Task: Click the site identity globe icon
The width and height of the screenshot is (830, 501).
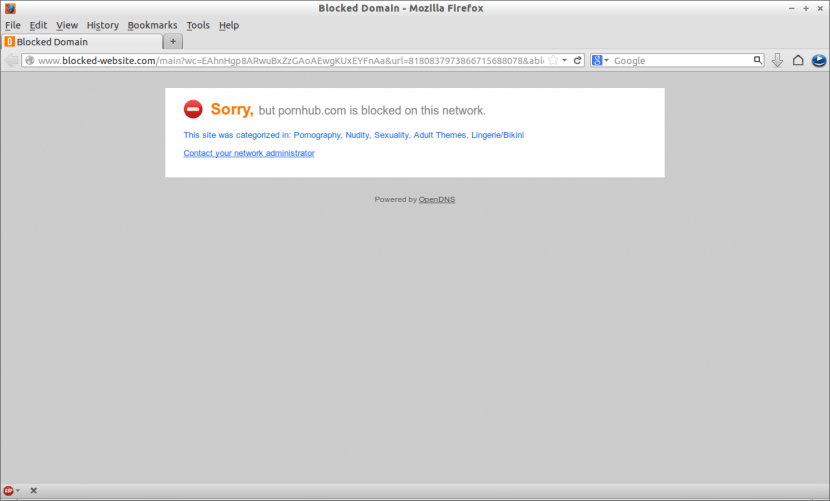Action: [30, 60]
